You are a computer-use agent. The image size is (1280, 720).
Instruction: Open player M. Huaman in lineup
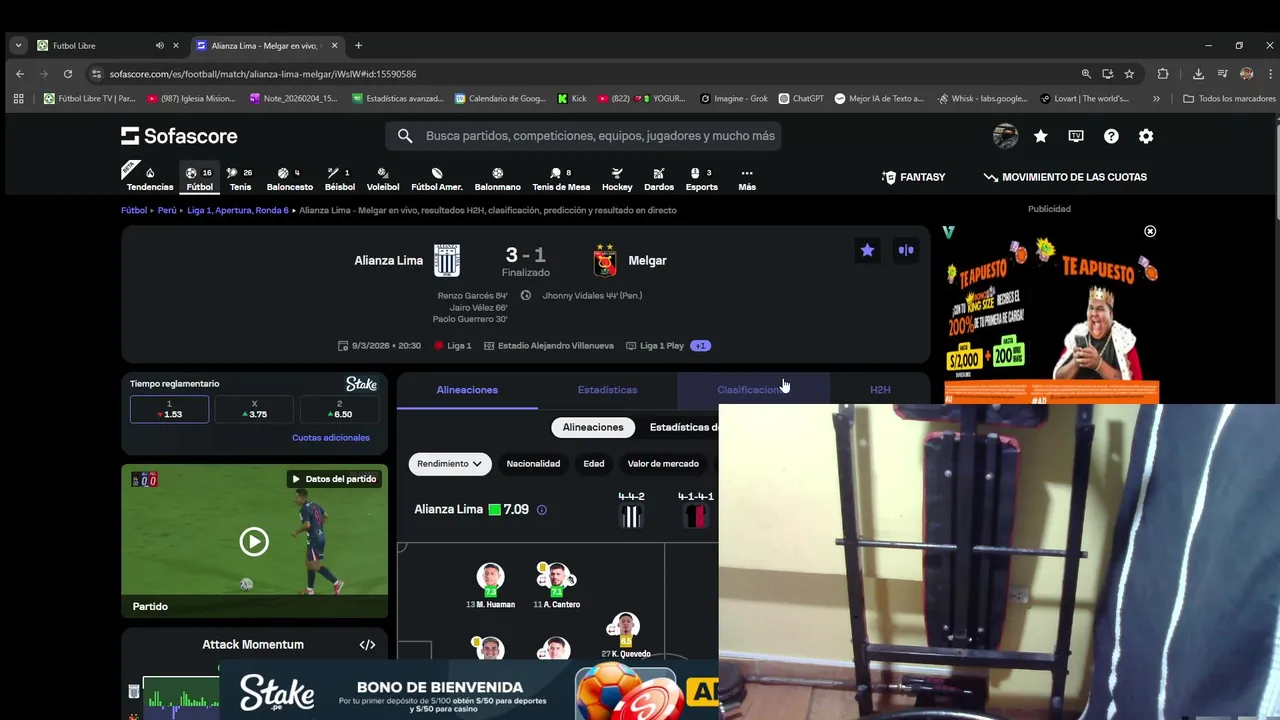point(490,585)
